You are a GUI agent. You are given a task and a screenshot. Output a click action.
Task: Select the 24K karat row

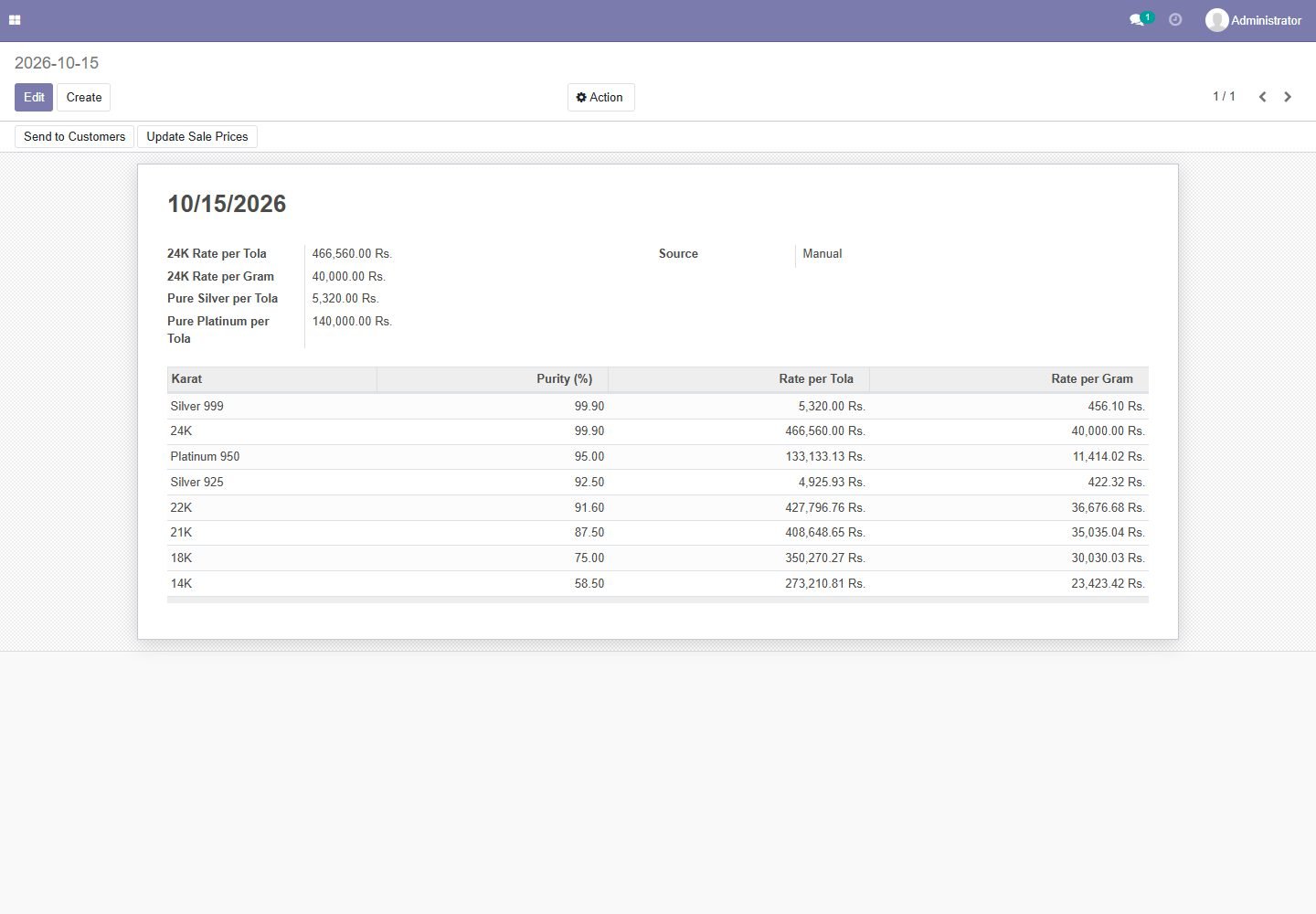(x=657, y=431)
